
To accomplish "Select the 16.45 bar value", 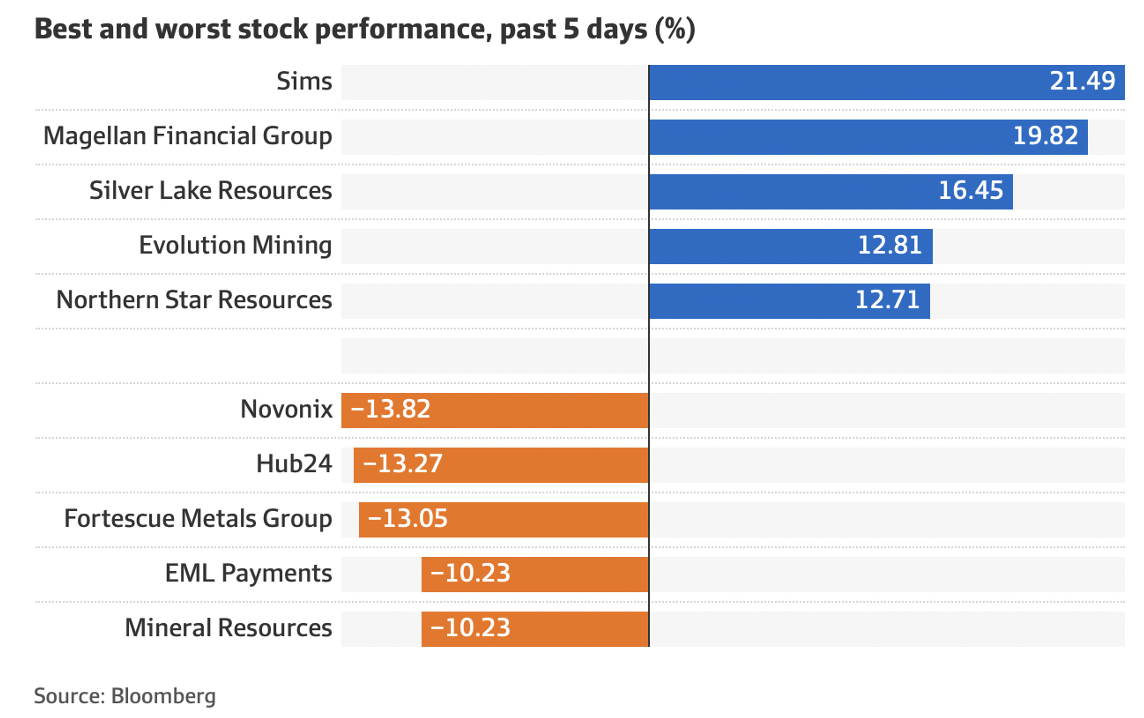I will (x=970, y=191).
